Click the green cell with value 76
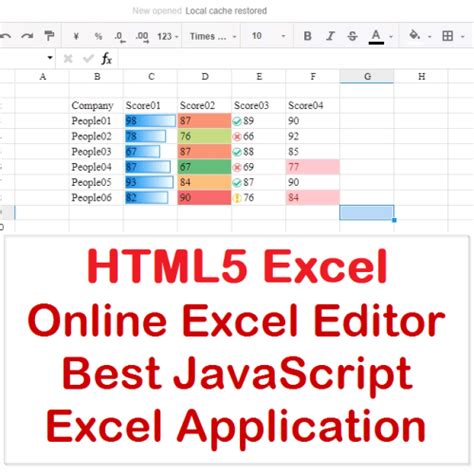This screenshot has height=474, width=474. tap(204, 136)
